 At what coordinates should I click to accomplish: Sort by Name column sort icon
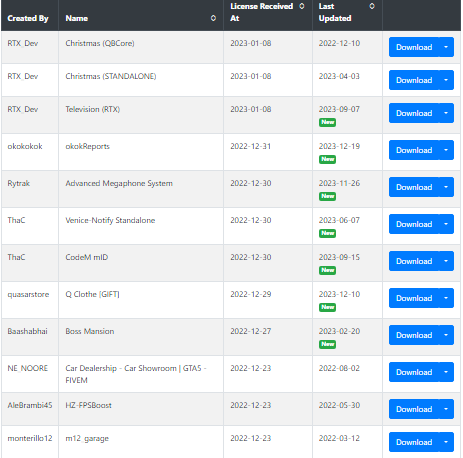[x=213, y=18]
